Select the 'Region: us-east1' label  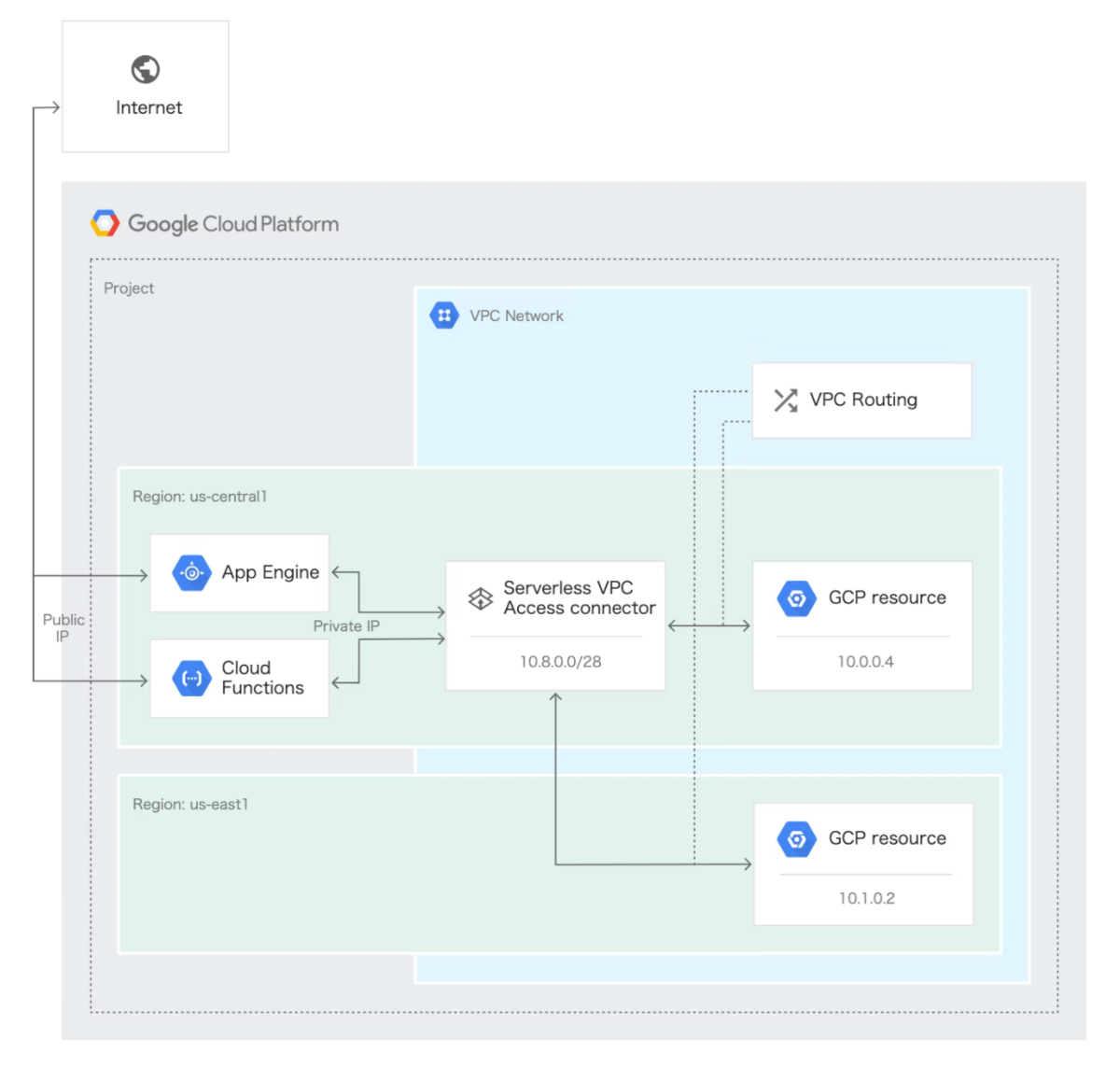(x=190, y=805)
